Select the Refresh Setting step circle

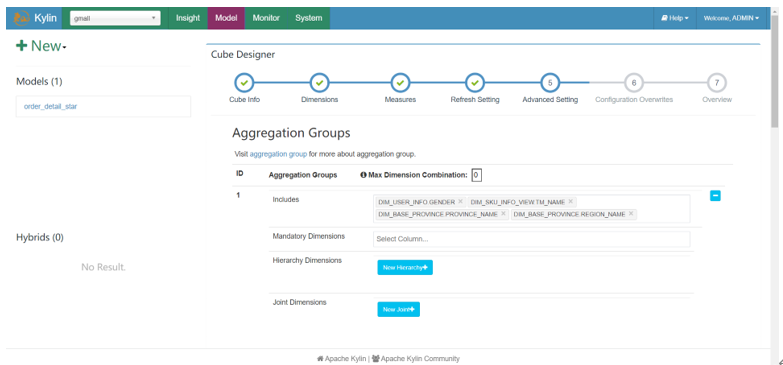click(475, 83)
